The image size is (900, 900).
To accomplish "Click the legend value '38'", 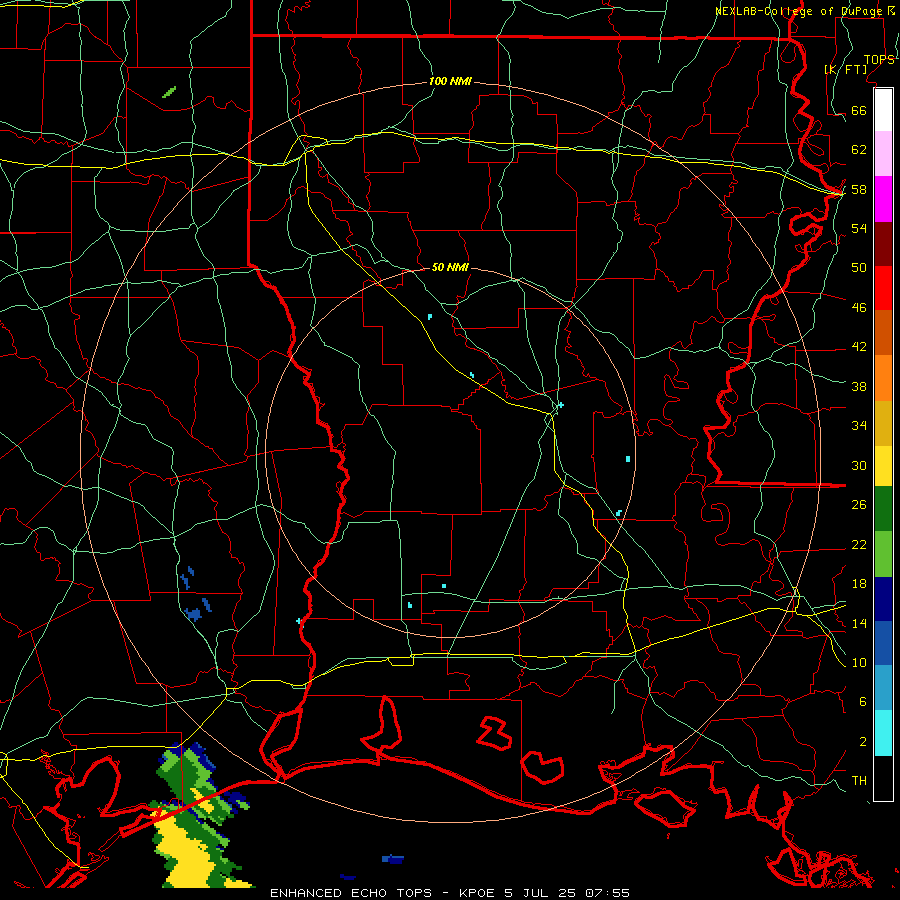I will pyautogui.click(x=859, y=387).
